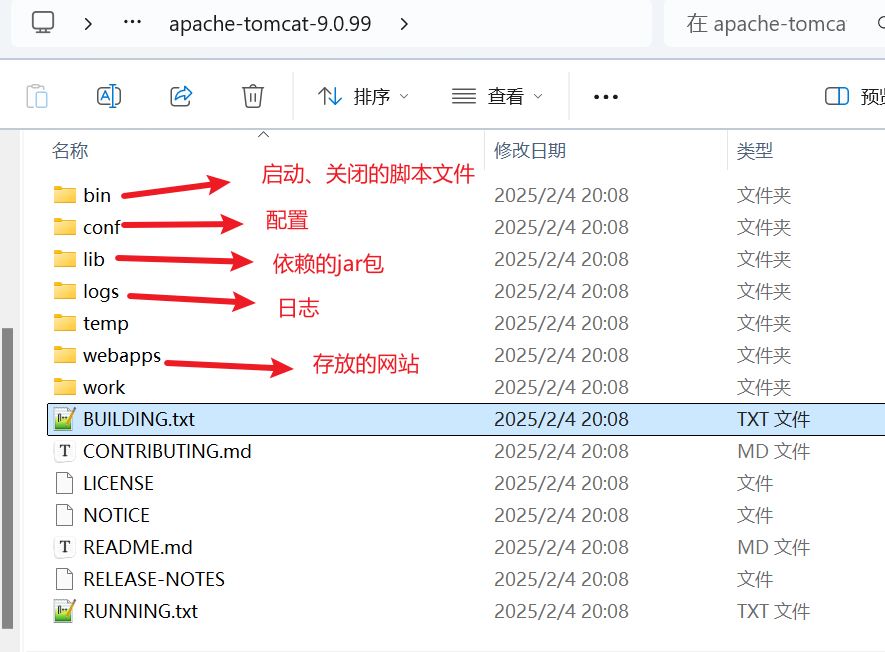Select the 'logs' folder name

coord(101,292)
